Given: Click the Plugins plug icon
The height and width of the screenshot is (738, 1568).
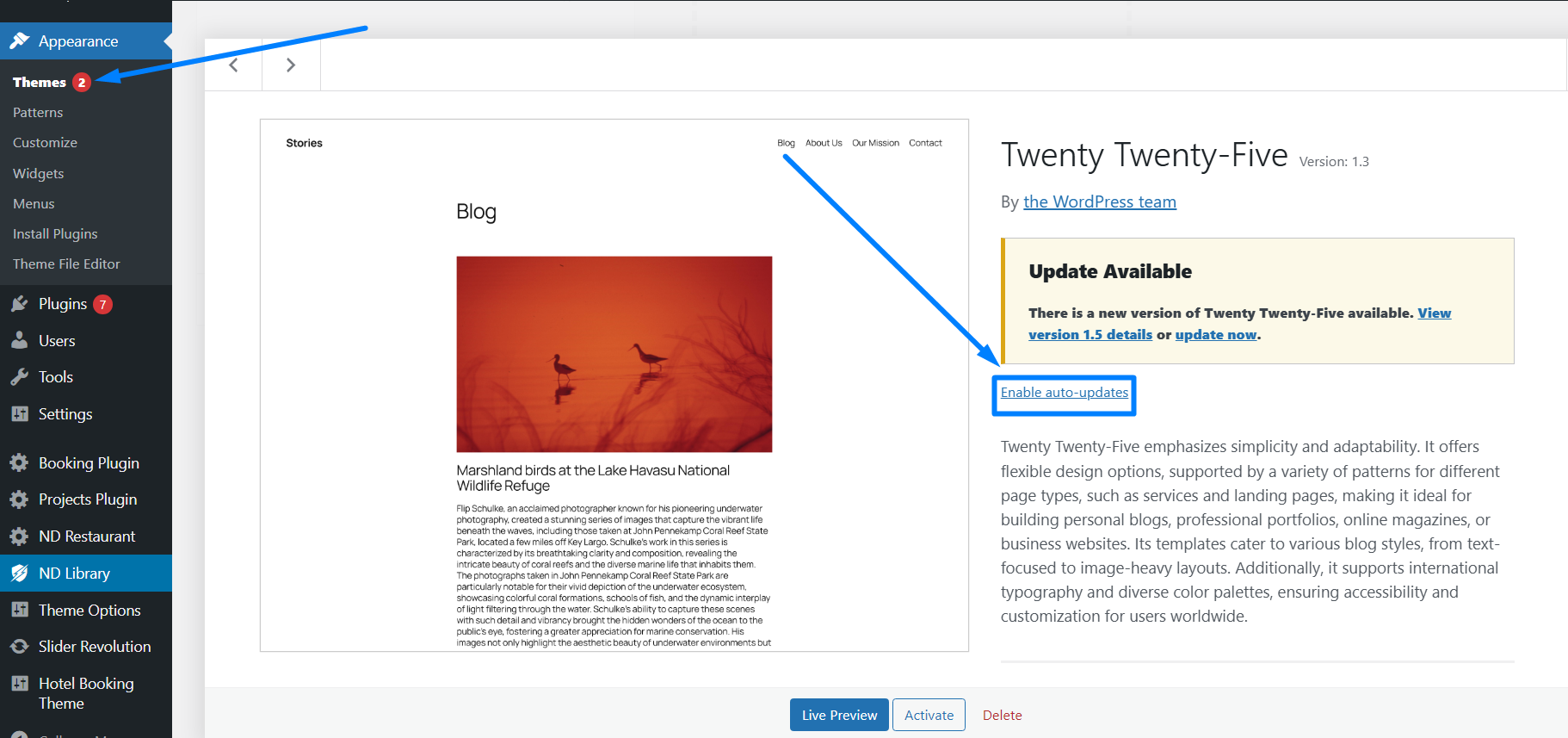Looking at the screenshot, I should pos(19,304).
